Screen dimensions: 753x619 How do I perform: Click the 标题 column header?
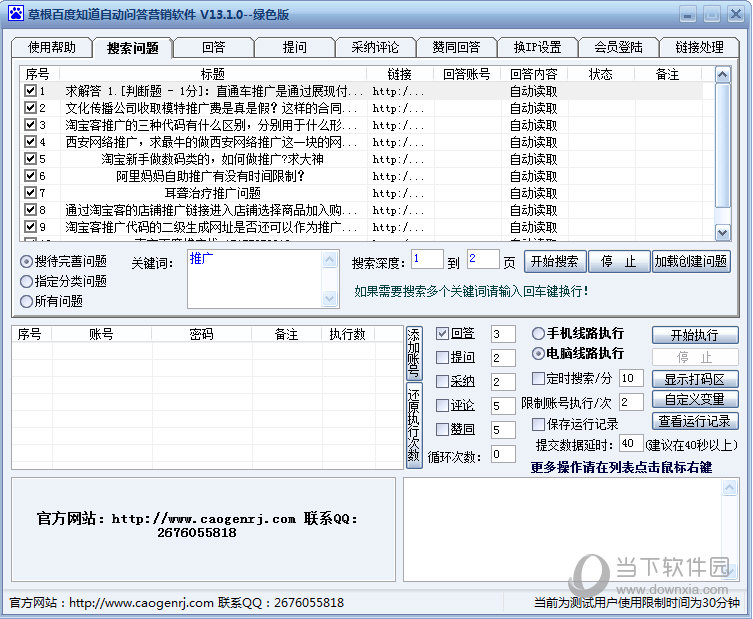(213, 74)
